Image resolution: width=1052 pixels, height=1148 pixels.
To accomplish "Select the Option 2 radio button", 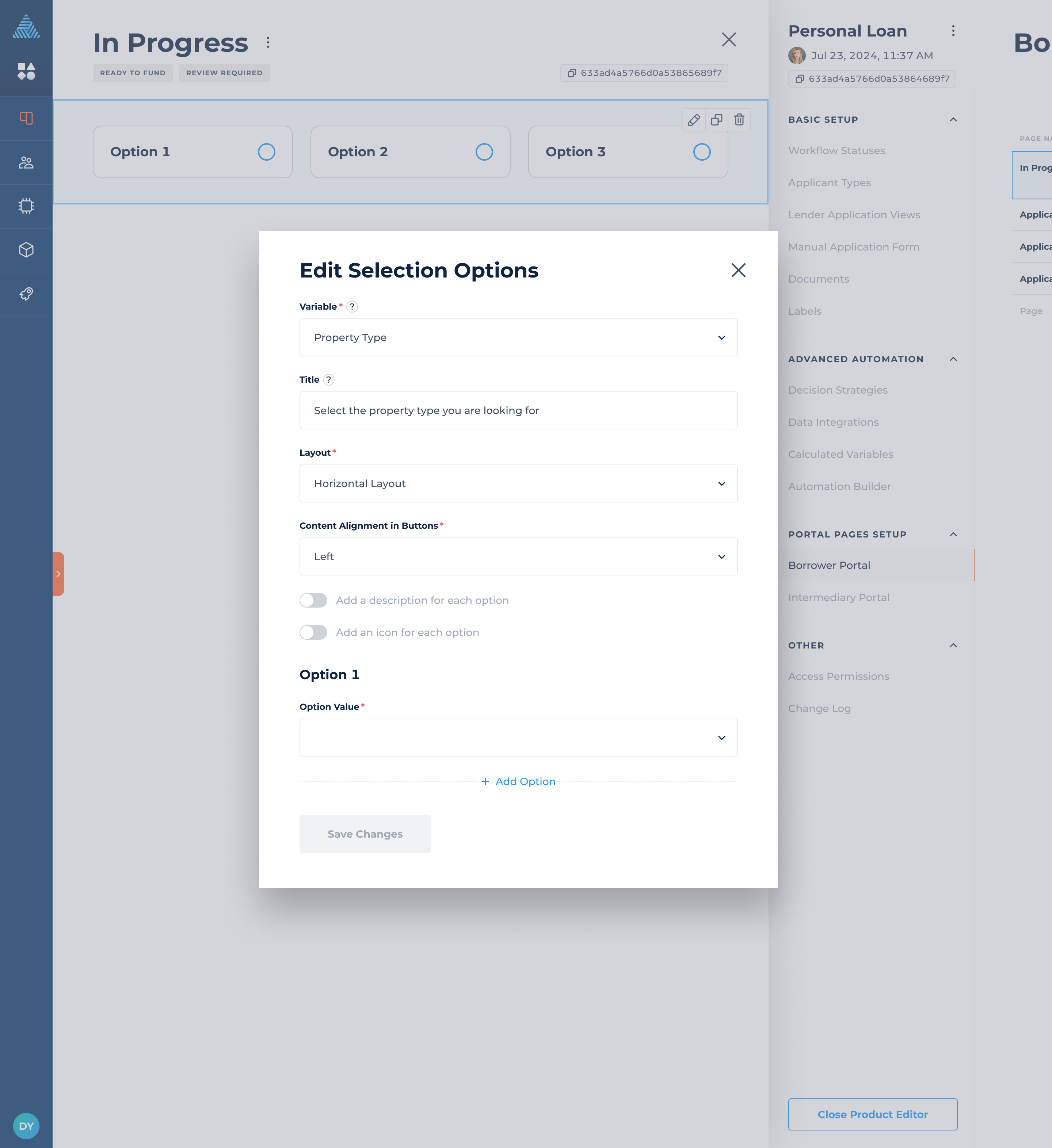I will (484, 152).
